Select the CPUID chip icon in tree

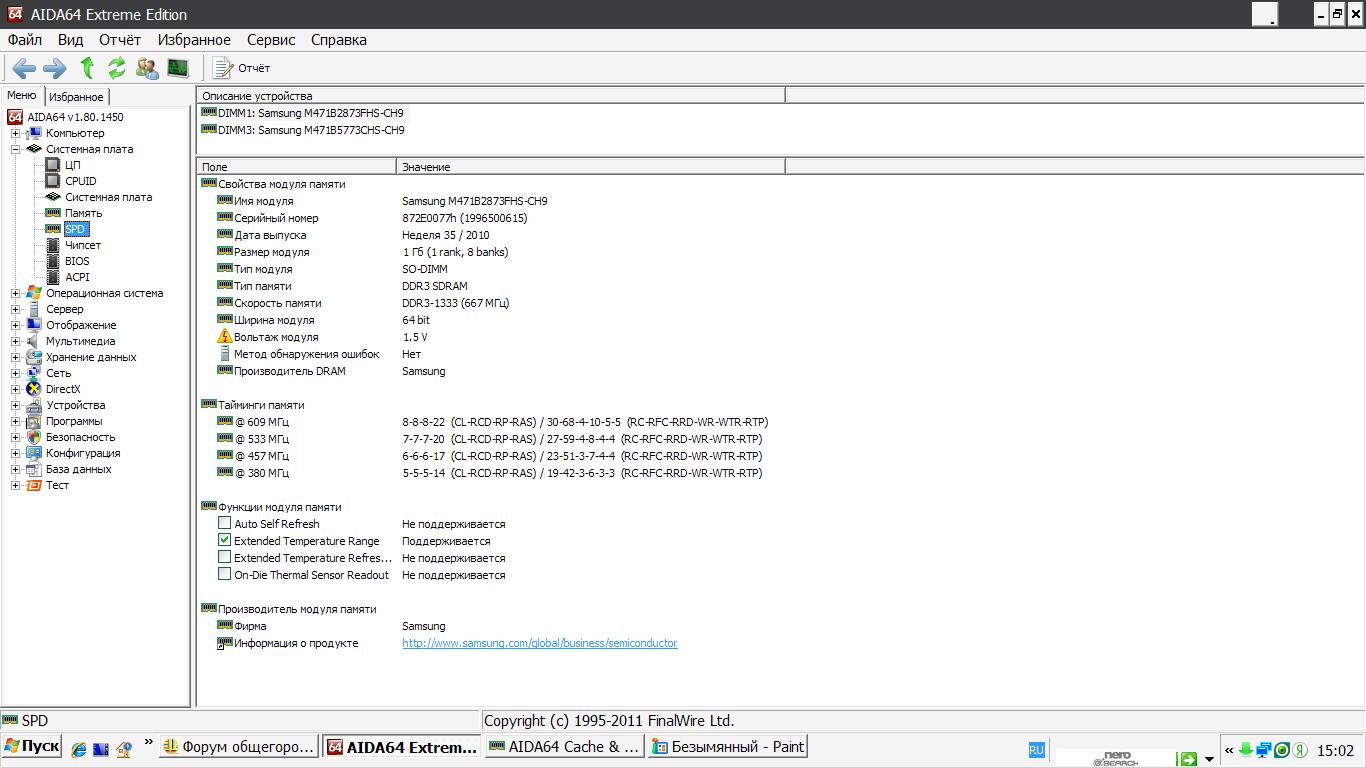(53, 181)
